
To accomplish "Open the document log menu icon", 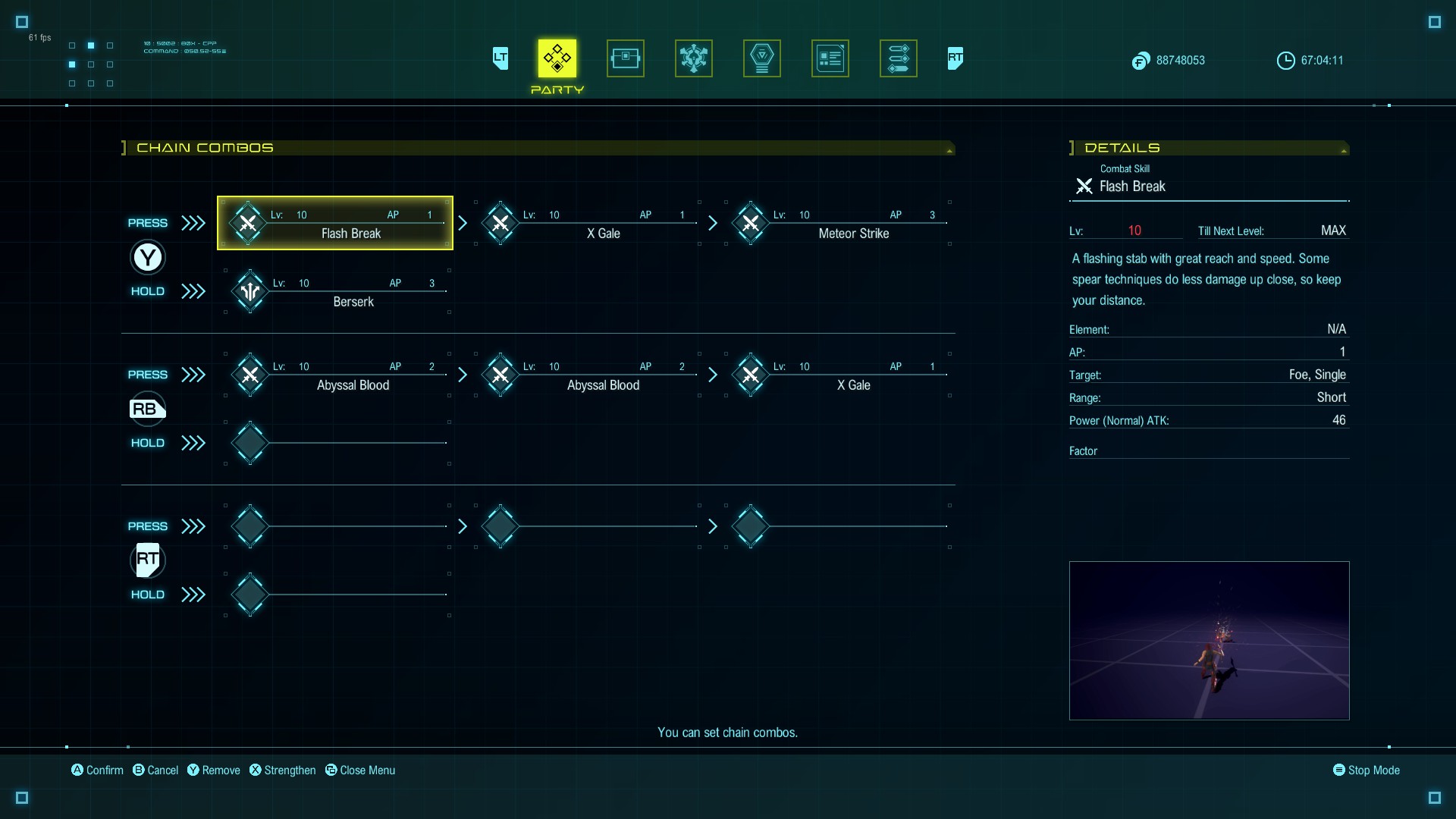I will click(x=830, y=58).
